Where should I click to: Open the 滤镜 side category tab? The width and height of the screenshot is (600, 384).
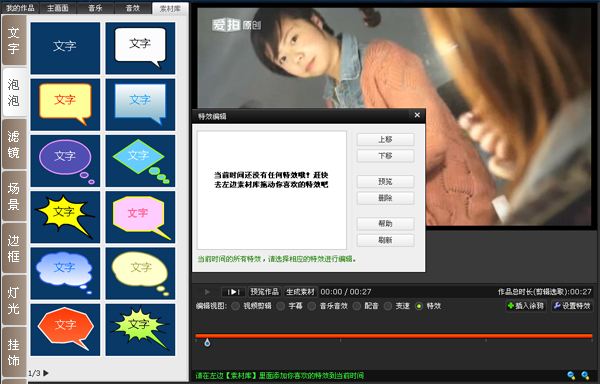14,144
